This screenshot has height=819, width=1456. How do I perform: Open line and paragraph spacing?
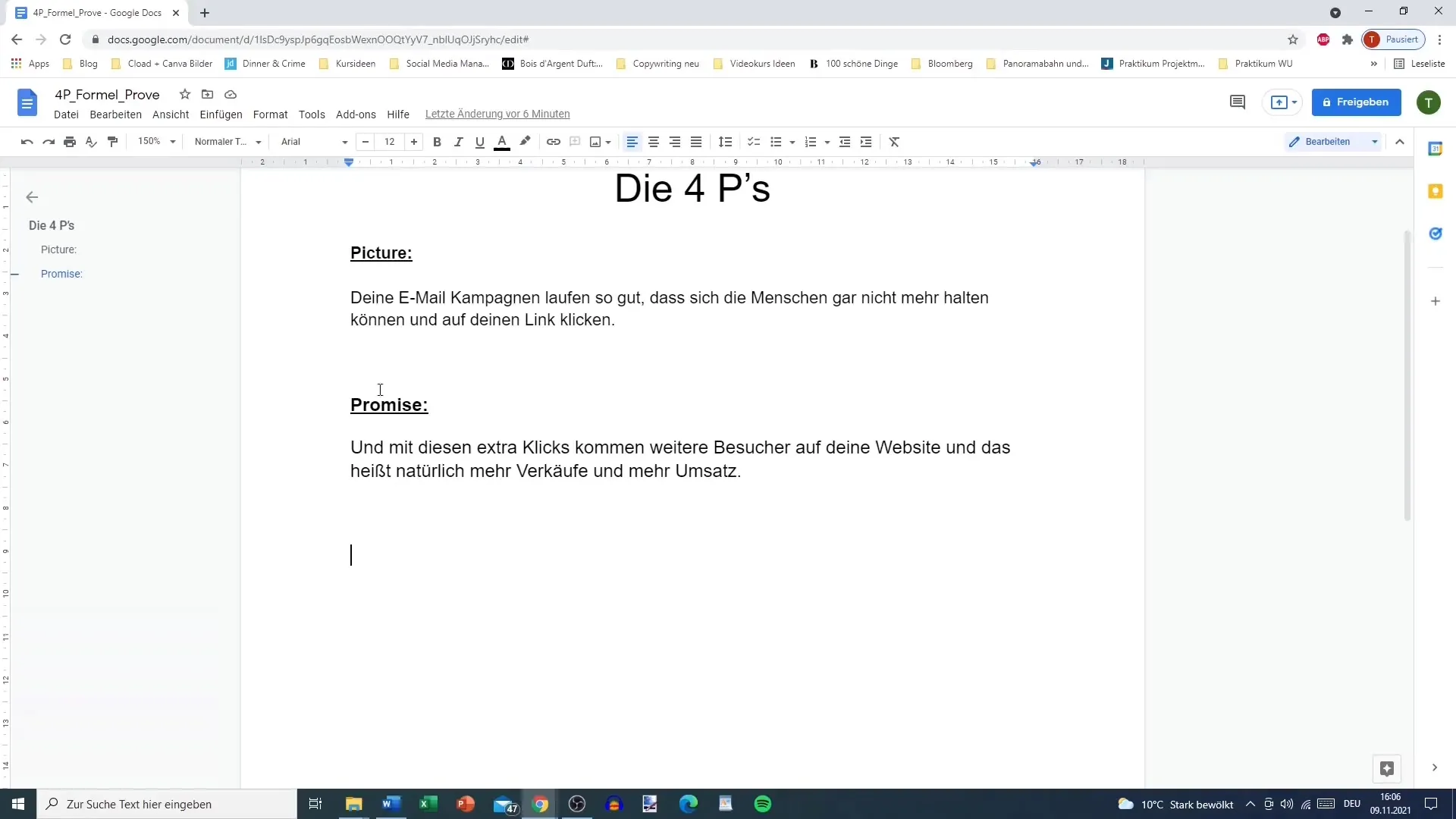[726, 142]
